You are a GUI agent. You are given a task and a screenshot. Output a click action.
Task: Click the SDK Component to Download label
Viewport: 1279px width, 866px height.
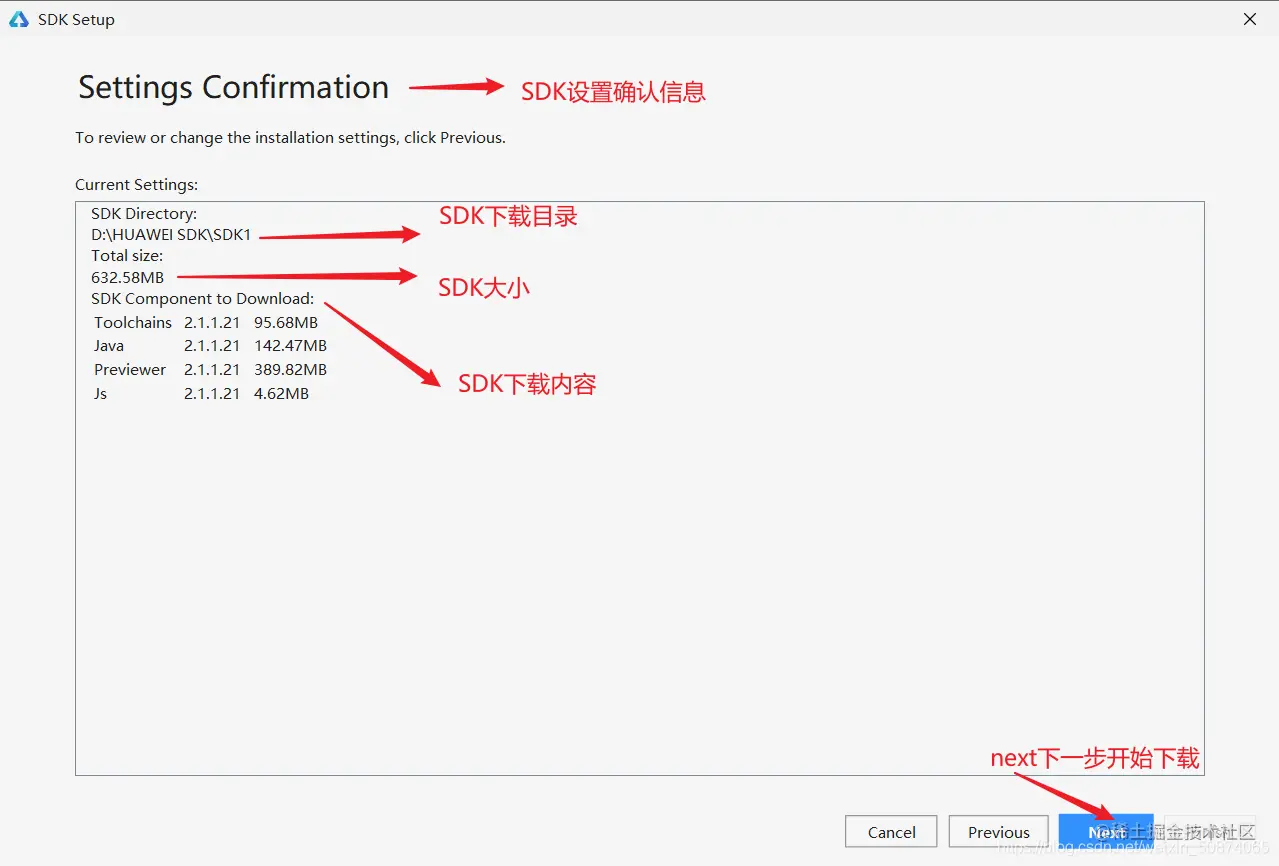203,298
